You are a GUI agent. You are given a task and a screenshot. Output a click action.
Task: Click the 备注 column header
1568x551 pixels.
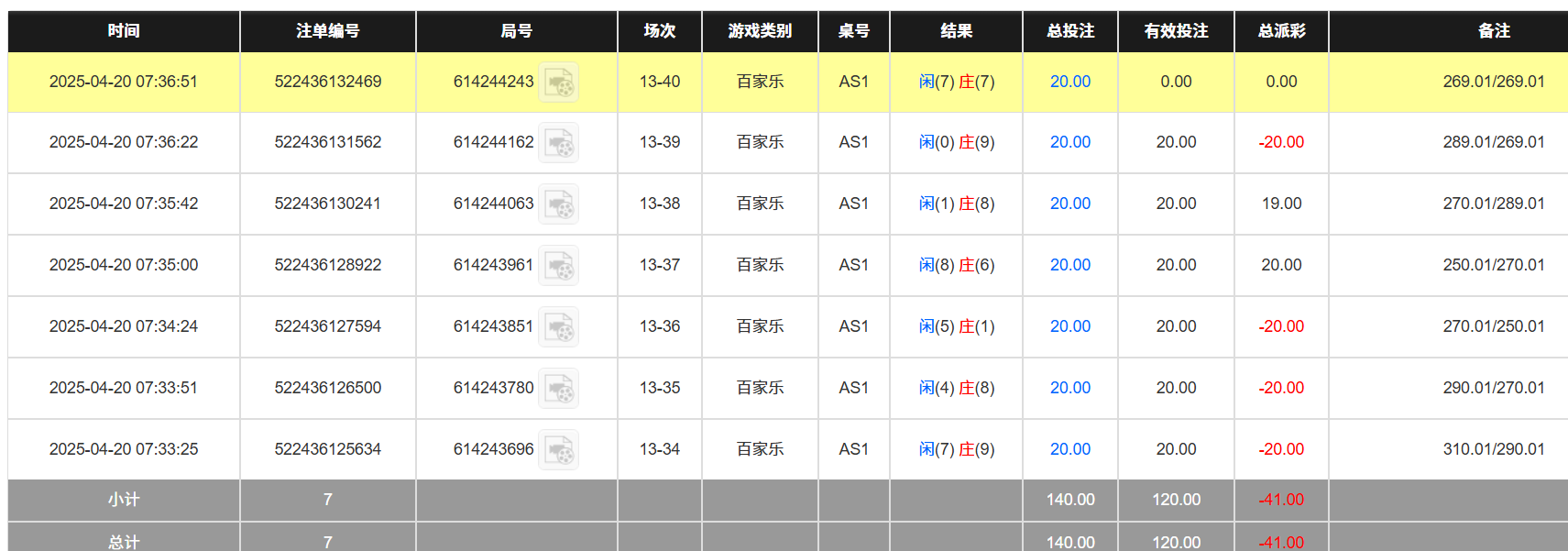[1494, 30]
